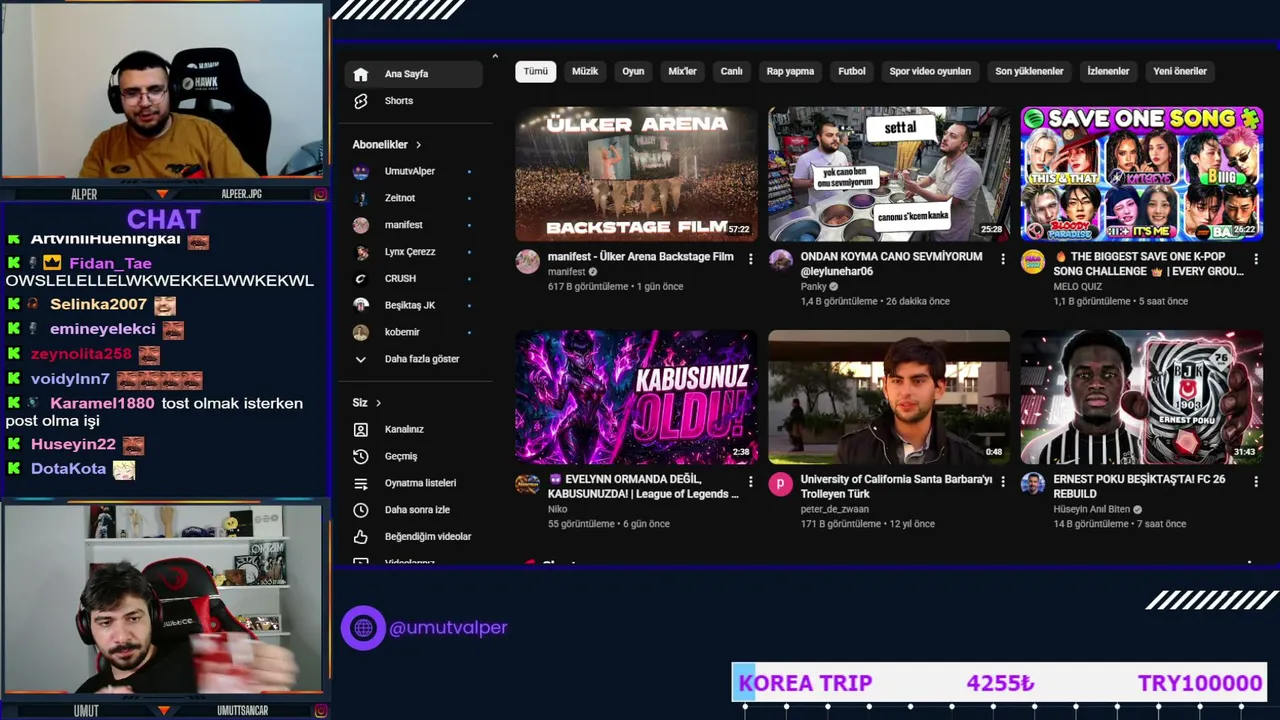Open the Lynx Çerezz subscription avatar
This screenshot has height=720, width=1280.
361,252
